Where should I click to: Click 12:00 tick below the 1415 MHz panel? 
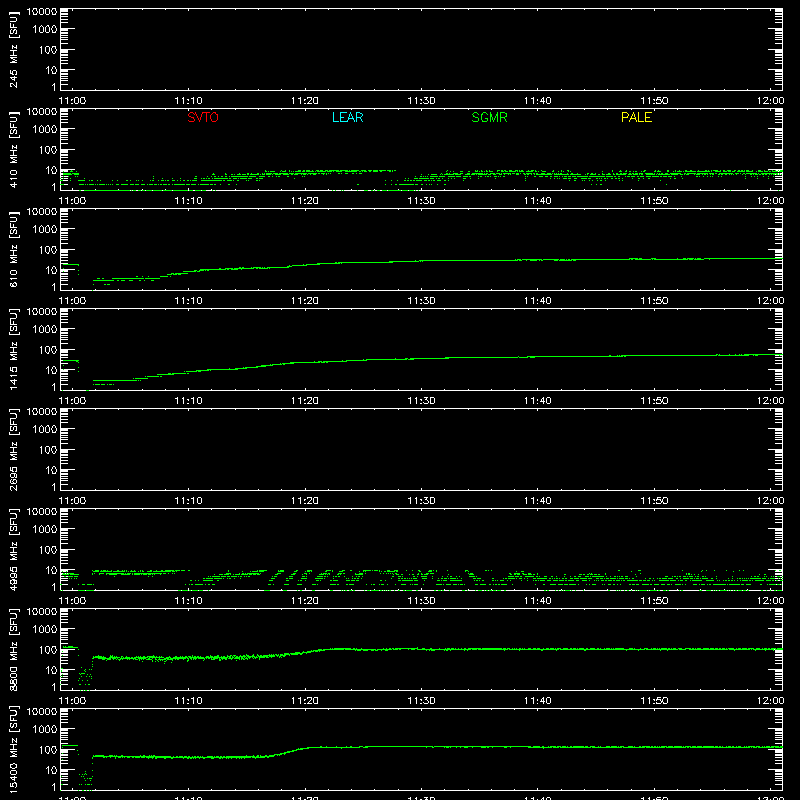(x=770, y=401)
